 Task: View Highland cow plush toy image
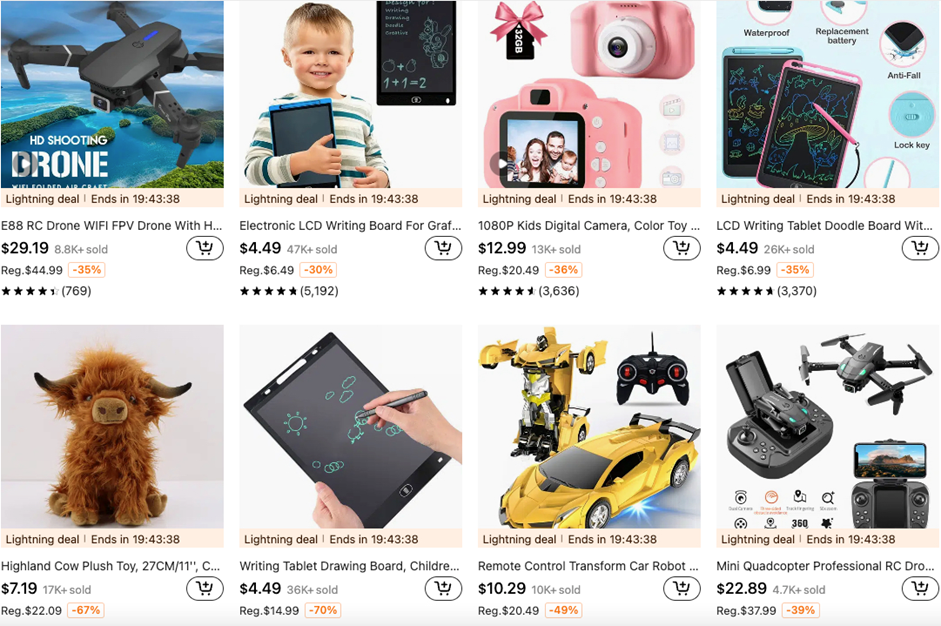click(x=112, y=427)
